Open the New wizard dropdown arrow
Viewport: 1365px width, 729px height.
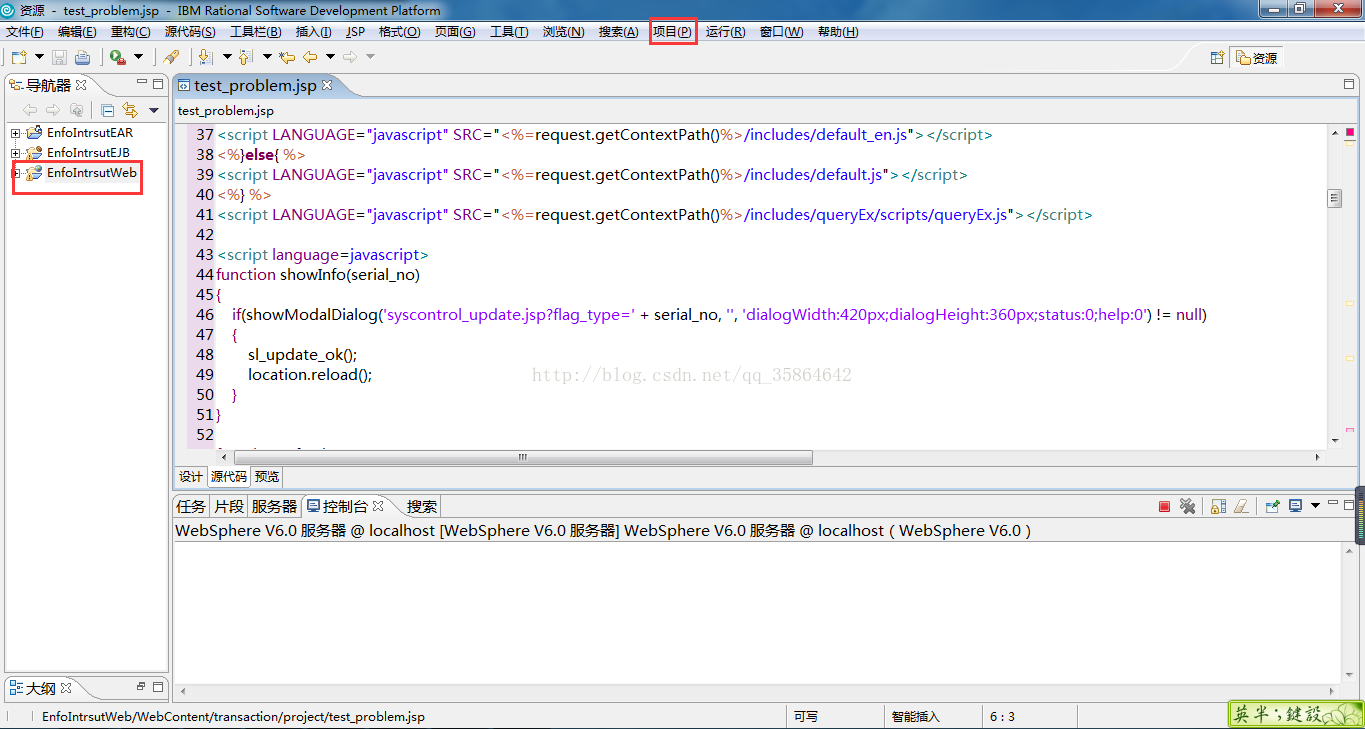(39, 57)
